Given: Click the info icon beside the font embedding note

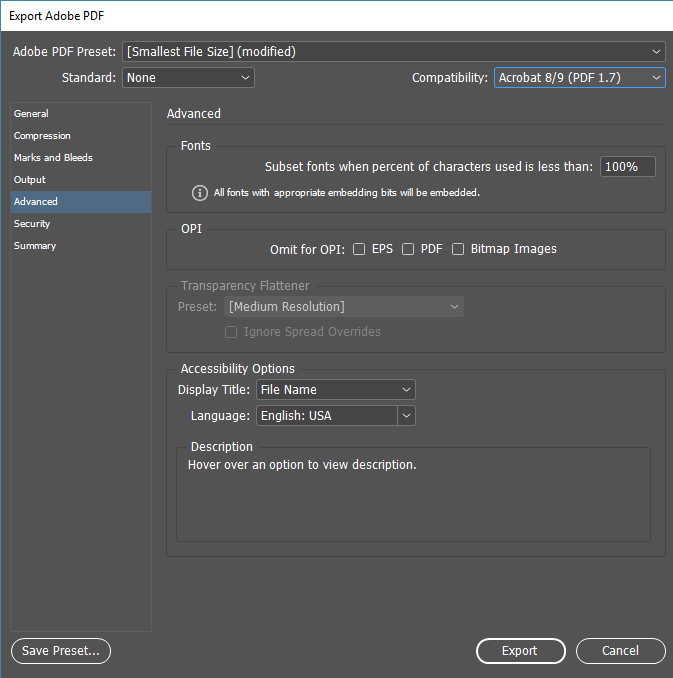Looking at the screenshot, I should tap(199, 193).
